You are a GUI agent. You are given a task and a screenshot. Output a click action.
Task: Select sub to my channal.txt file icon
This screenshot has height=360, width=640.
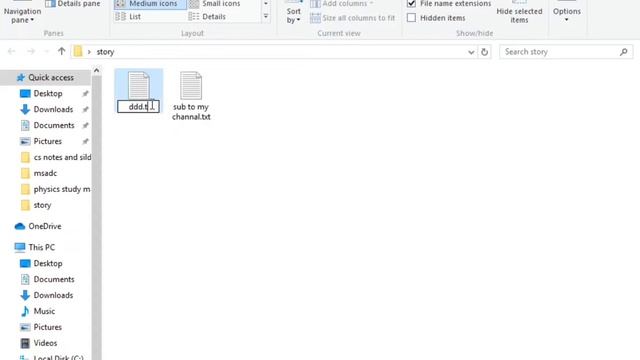tap(191, 85)
